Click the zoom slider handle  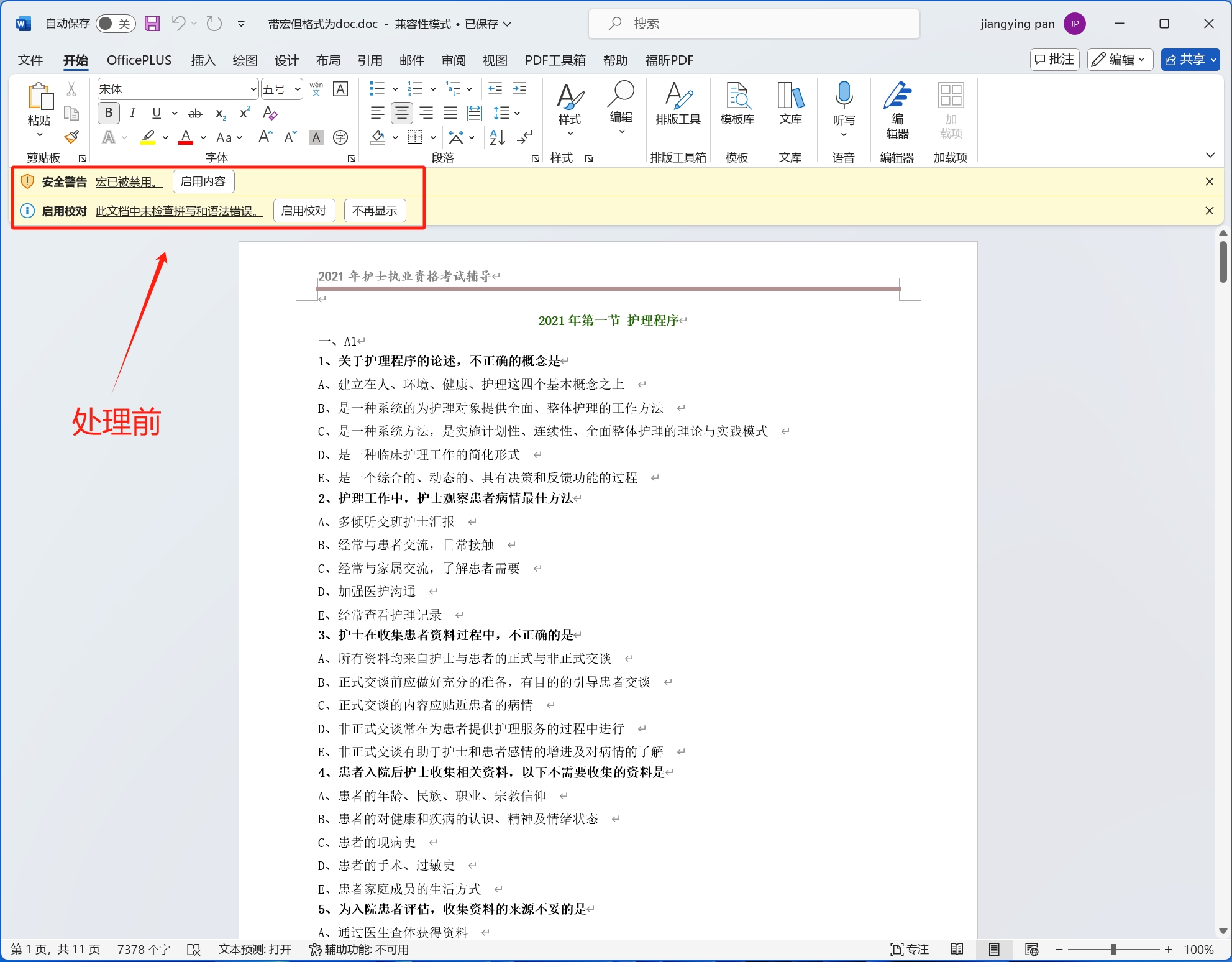tap(1113, 949)
